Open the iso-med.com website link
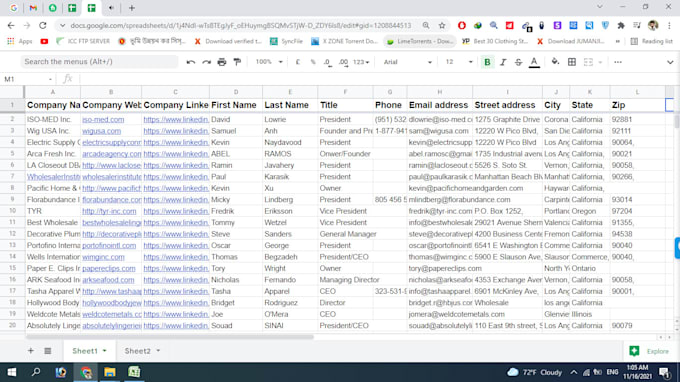680x382 pixels. 103,119
